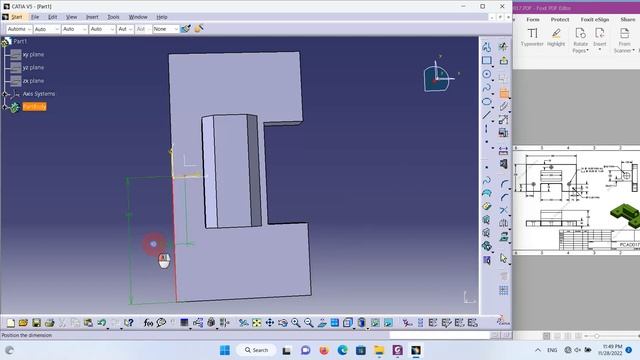
Task: Click the New document icon
Action: point(11,323)
